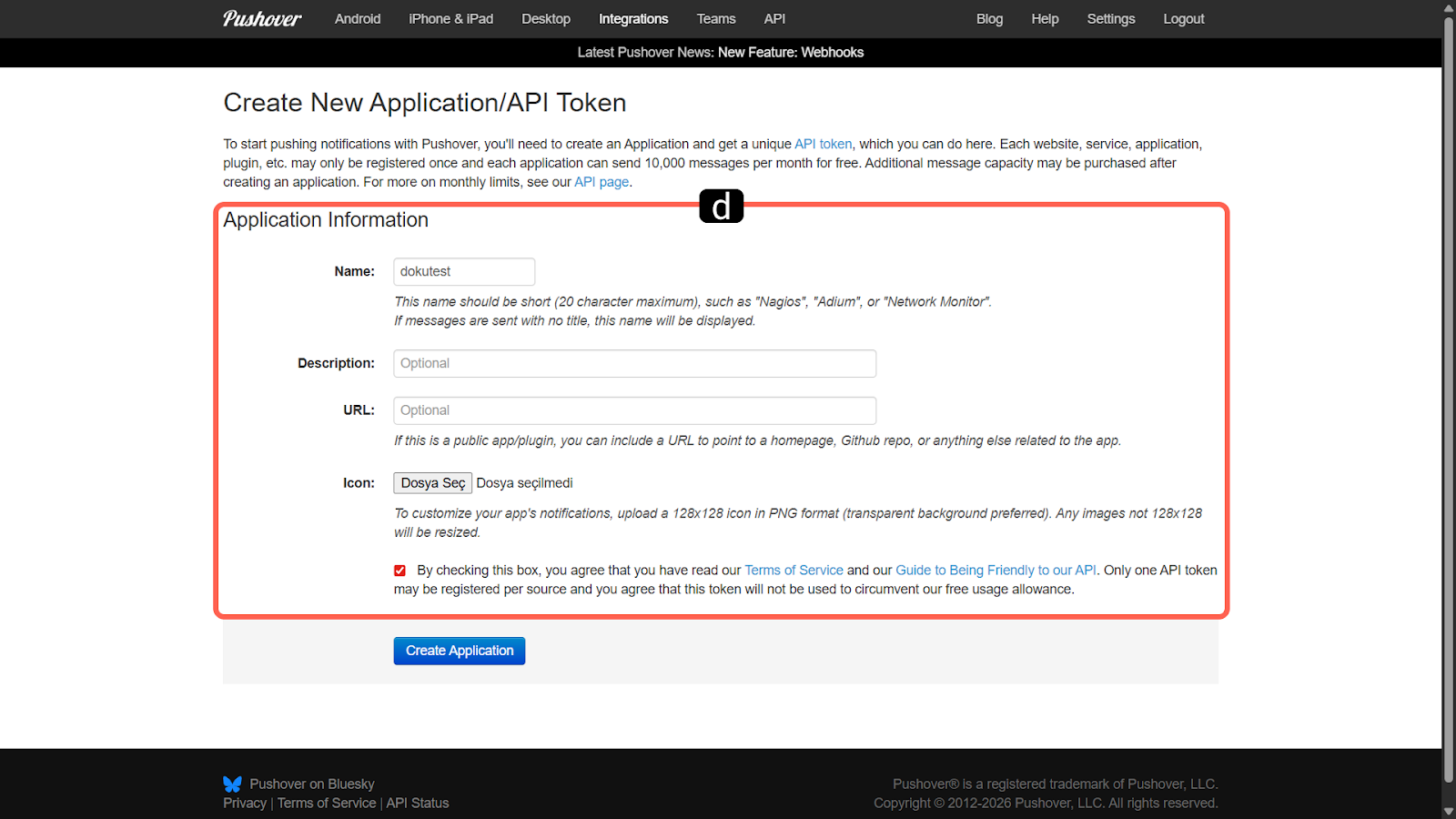Open the Android menu item
This screenshot has width=1456, height=819.
[358, 19]
